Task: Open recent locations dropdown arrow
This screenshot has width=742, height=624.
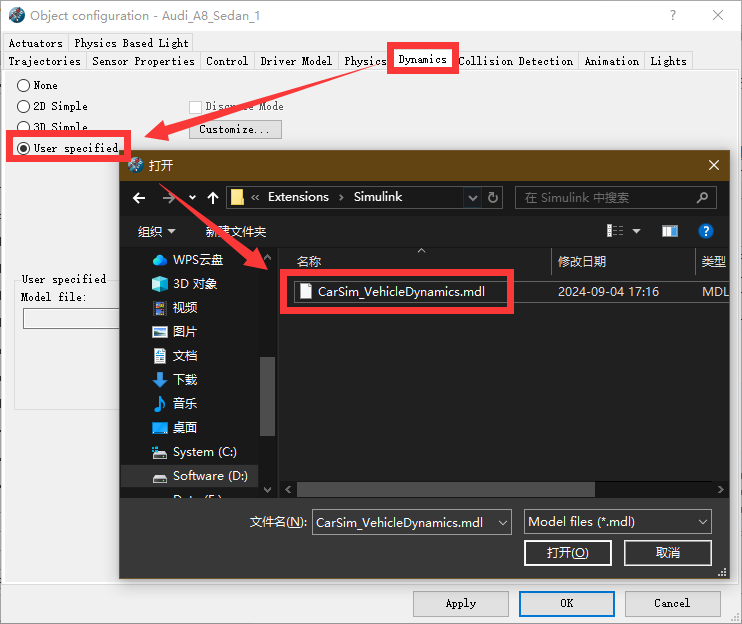Action: [x=192, y=198]
